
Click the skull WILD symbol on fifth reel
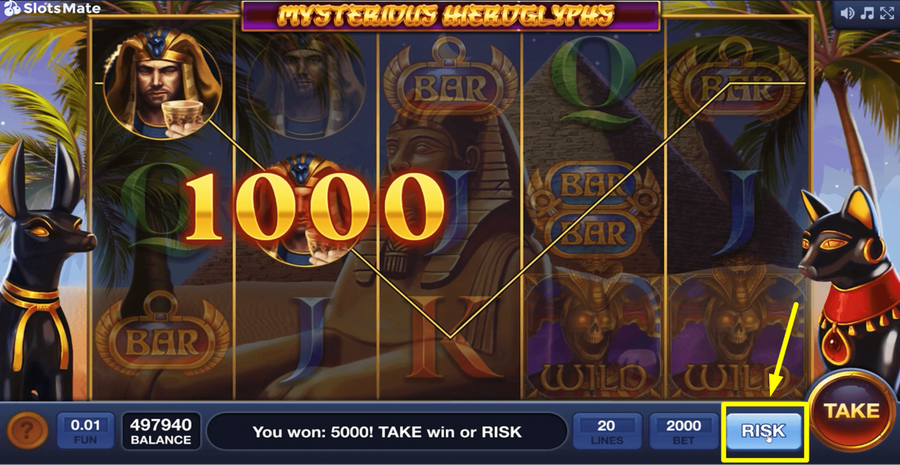pyautogui.click(x=736, y=338)
